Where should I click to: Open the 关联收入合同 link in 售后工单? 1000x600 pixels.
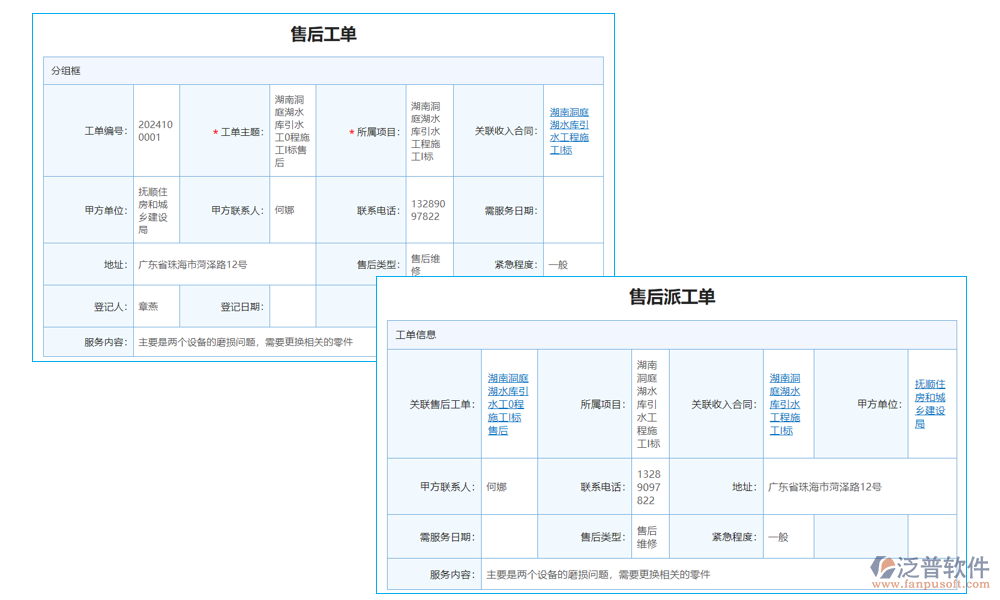point(570,131)
